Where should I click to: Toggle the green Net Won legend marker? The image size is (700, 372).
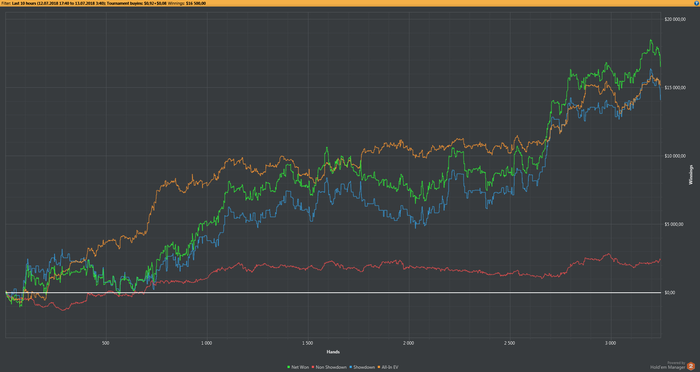[x=288, y=367]
